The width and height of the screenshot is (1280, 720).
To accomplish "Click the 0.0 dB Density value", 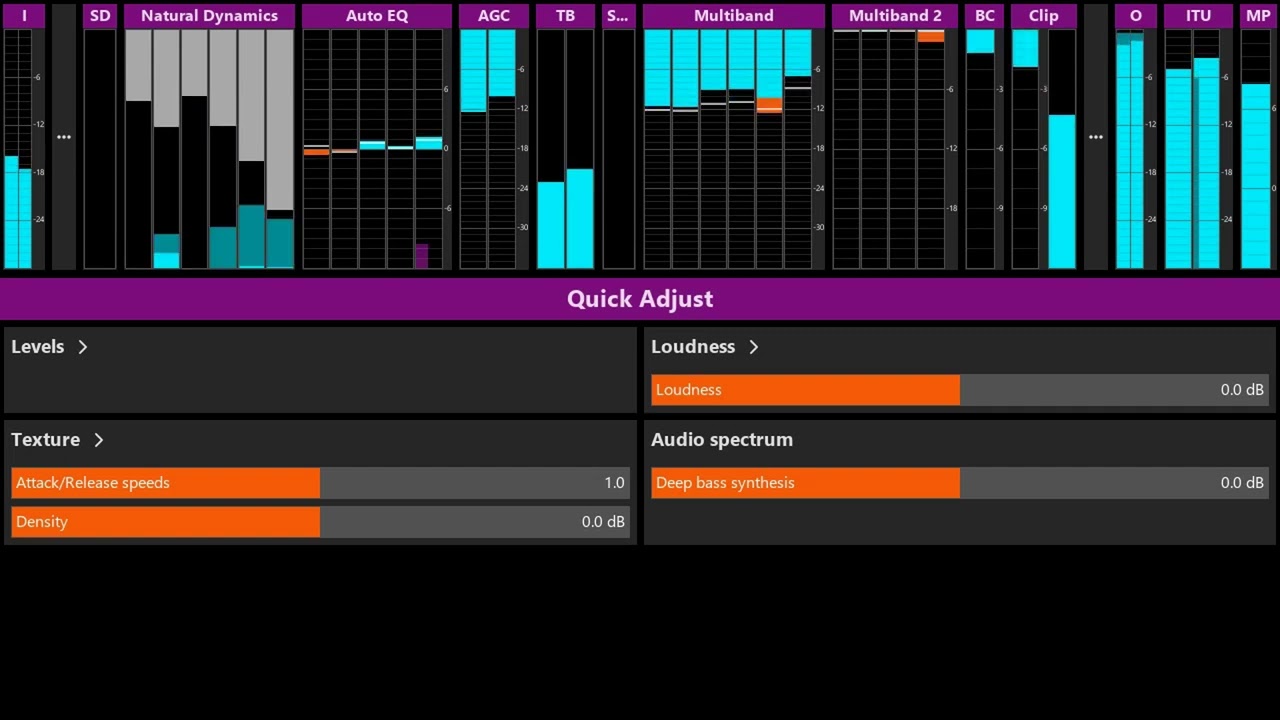I will point(603,522).
